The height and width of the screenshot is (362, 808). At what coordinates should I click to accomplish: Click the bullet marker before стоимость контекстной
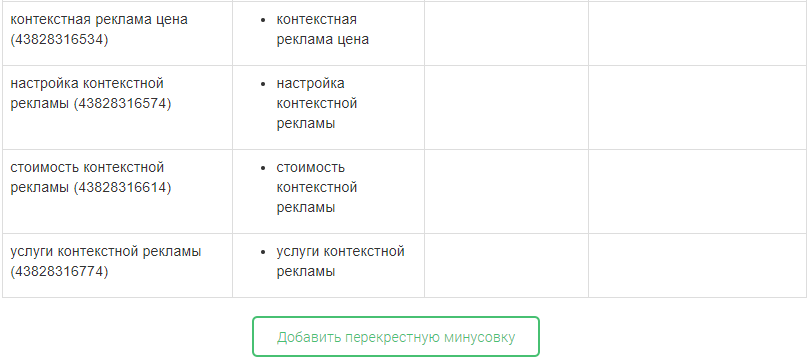(264, 168)
